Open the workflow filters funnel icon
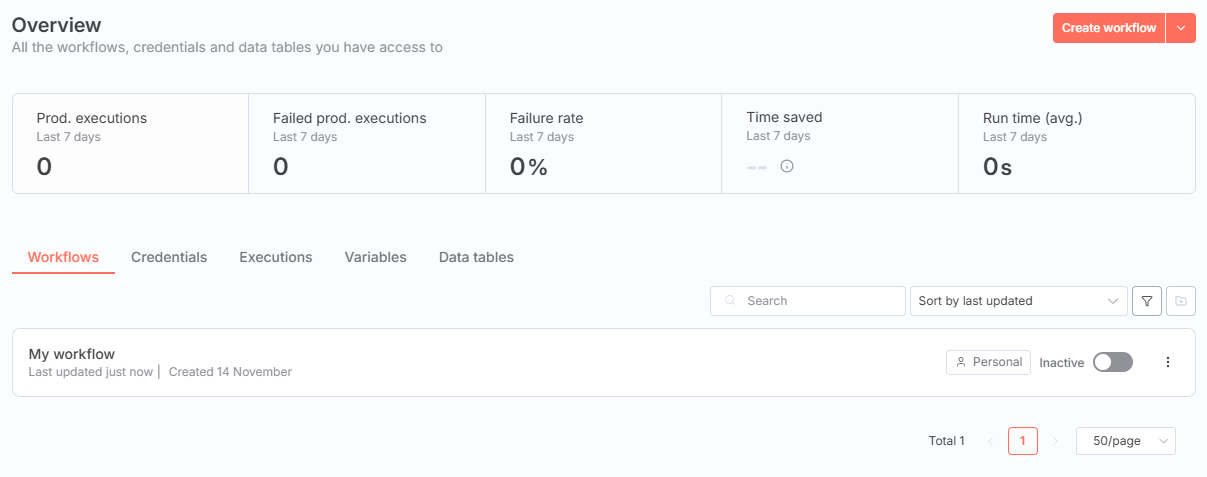This screenshot has height=477, width=1207. point(1146,301)
